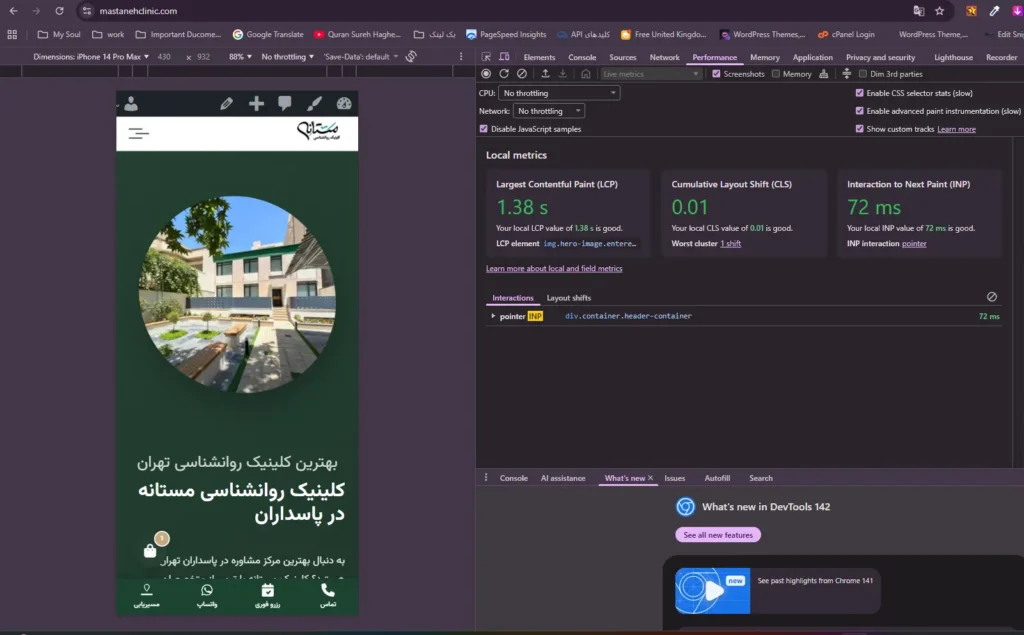Uncheck Disable JavaScript samples

[x=484, y=129]
